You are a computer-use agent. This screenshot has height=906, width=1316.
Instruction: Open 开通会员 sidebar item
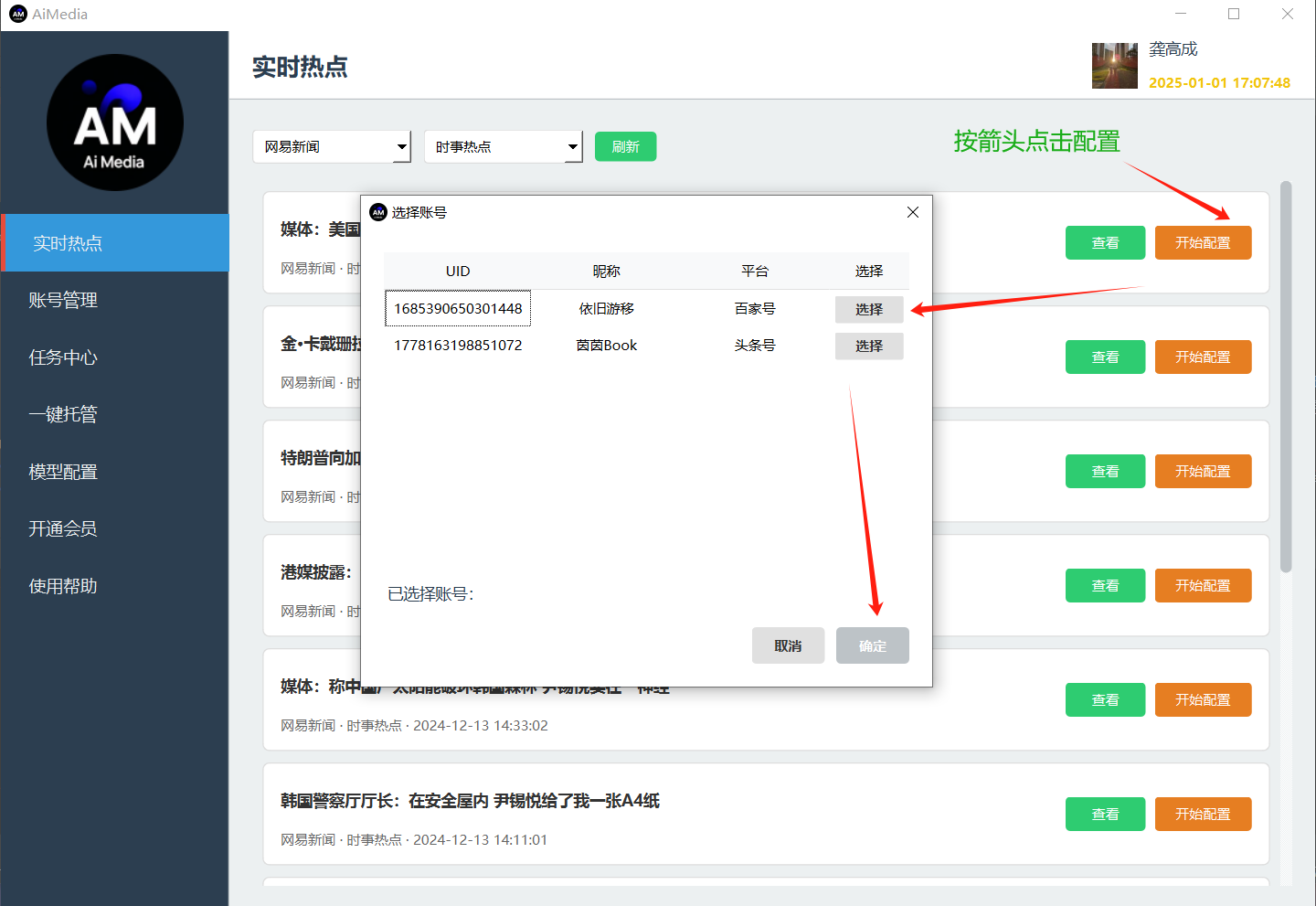point(63,528)
